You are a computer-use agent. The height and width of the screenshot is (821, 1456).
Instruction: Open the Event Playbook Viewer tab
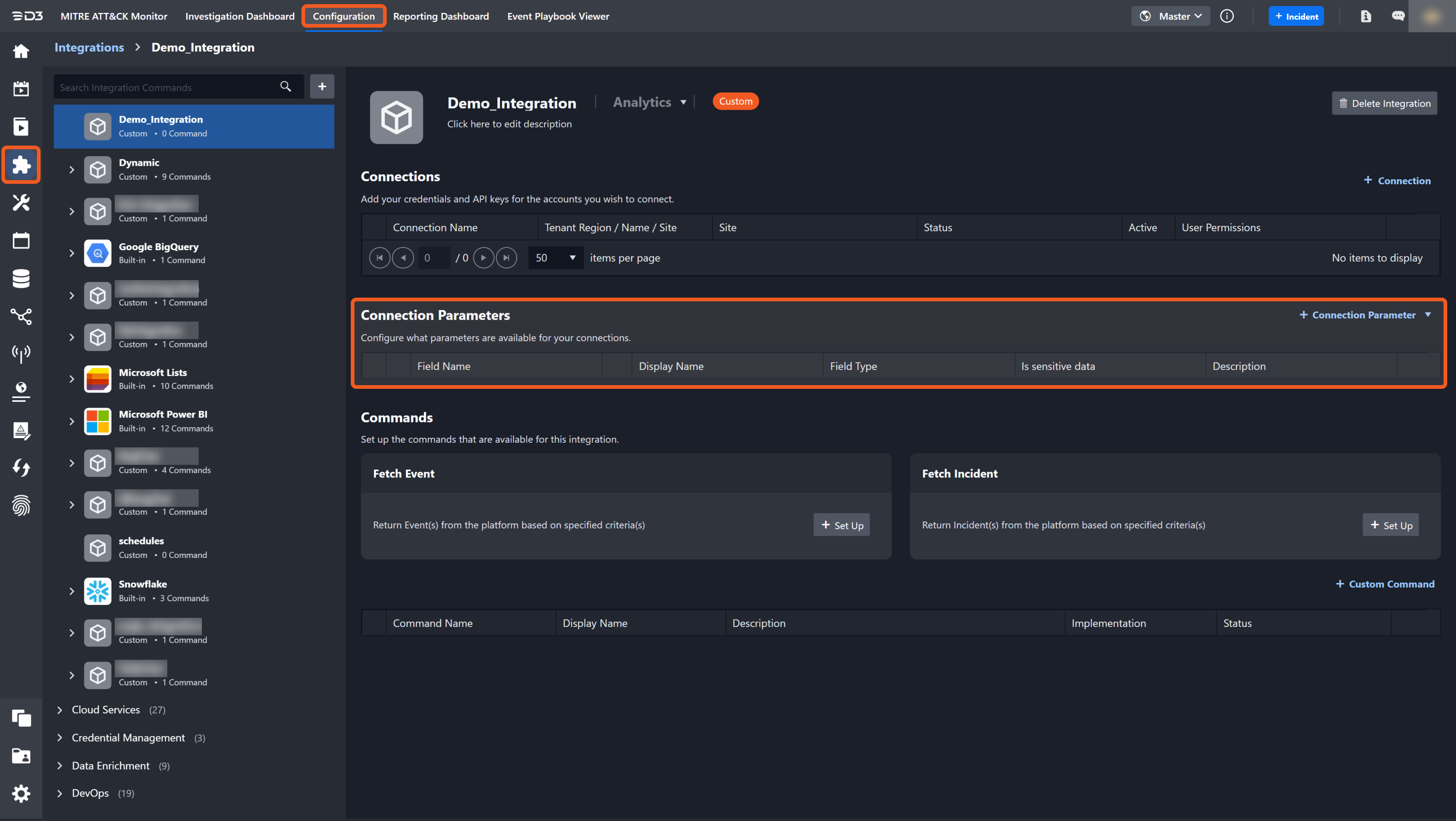pyautogui.click(x=558, y=17)
